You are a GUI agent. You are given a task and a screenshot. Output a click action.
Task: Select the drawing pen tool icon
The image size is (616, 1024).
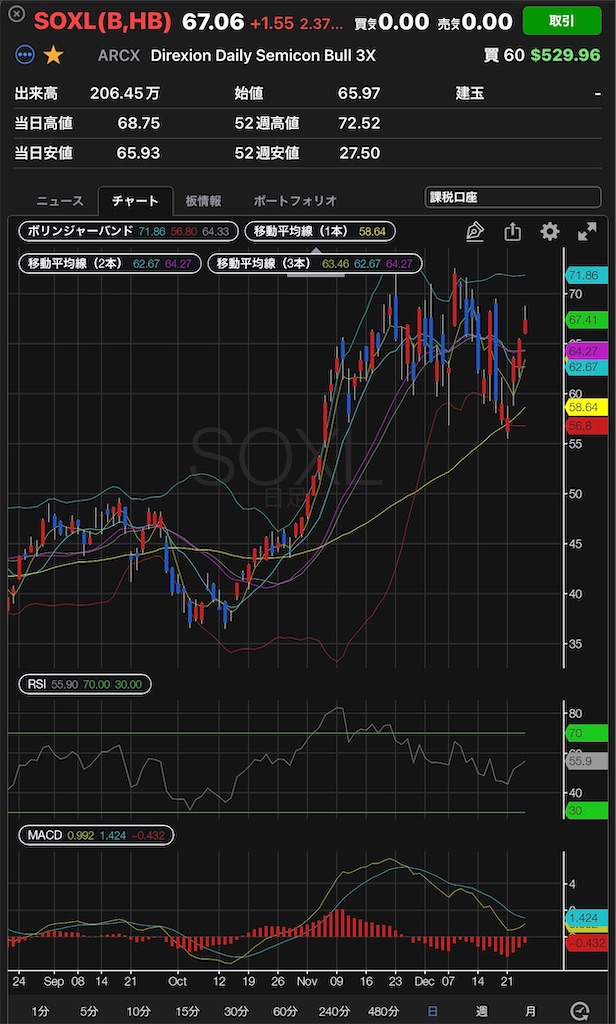475,232
